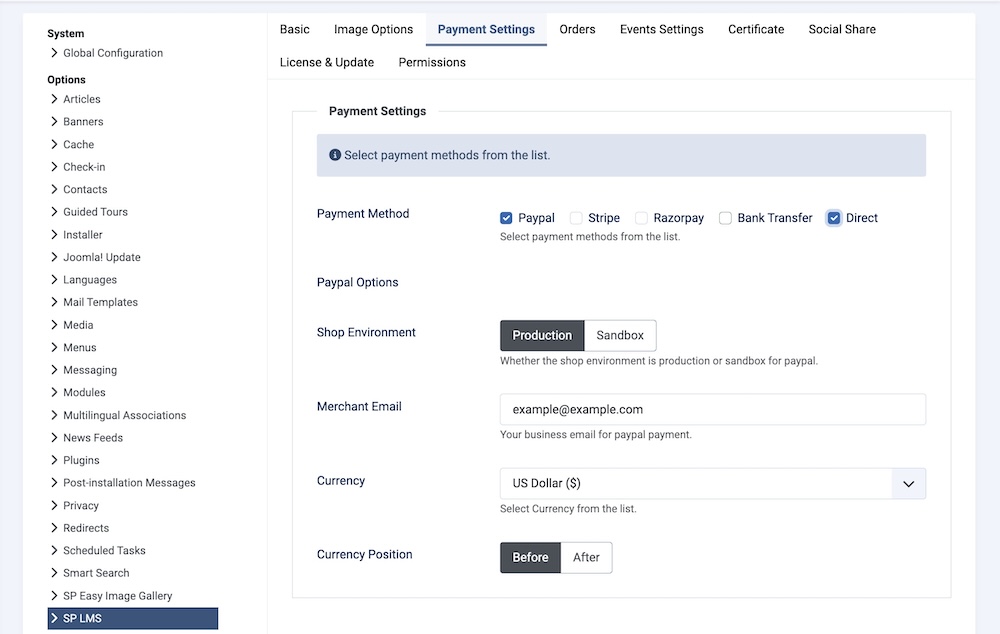Go to the License & Update tab
Screen dimensions: 1000x634
(x=326, y=62)
